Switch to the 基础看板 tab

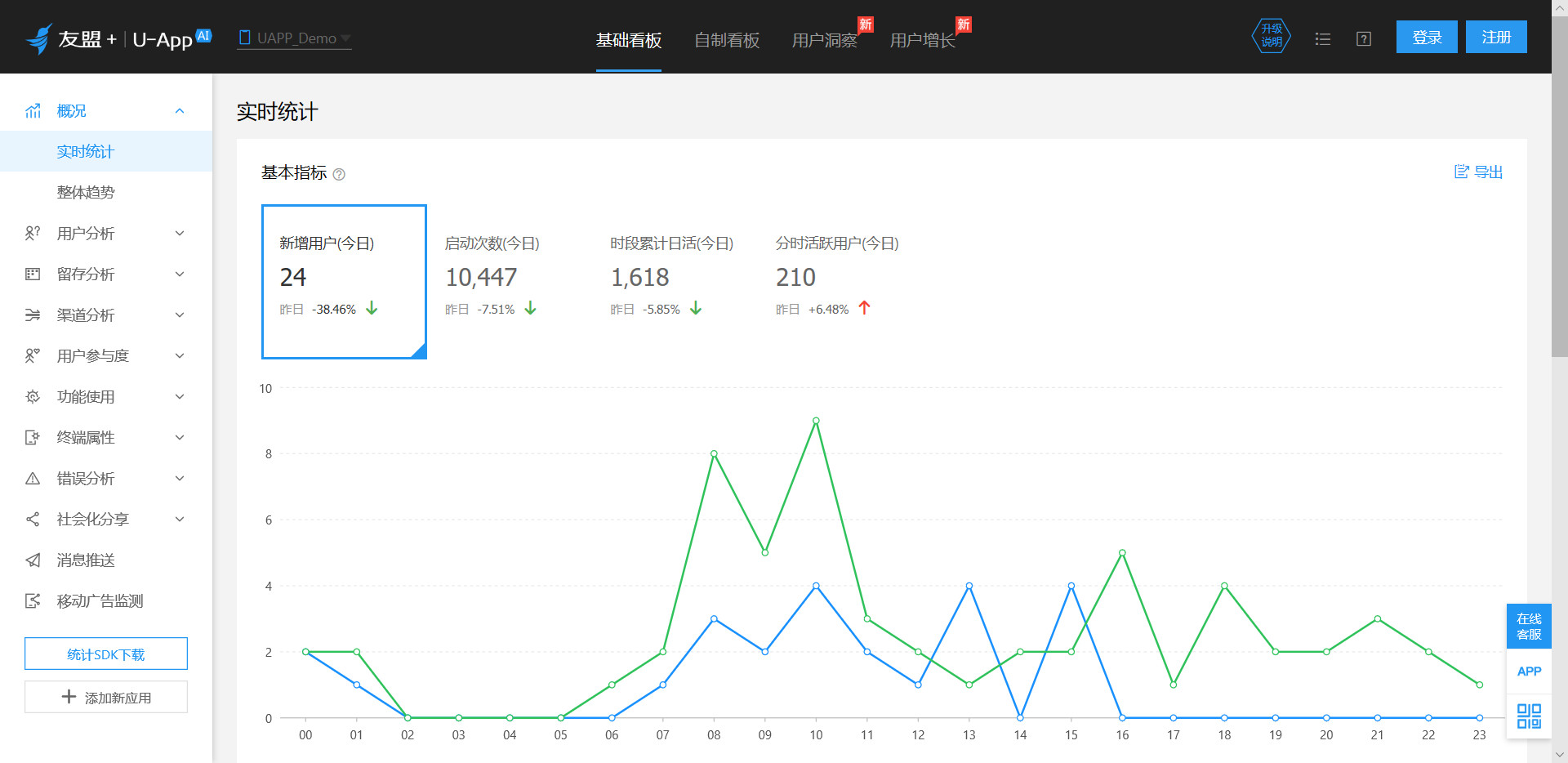pyautogui.click(x=628, y=40)
